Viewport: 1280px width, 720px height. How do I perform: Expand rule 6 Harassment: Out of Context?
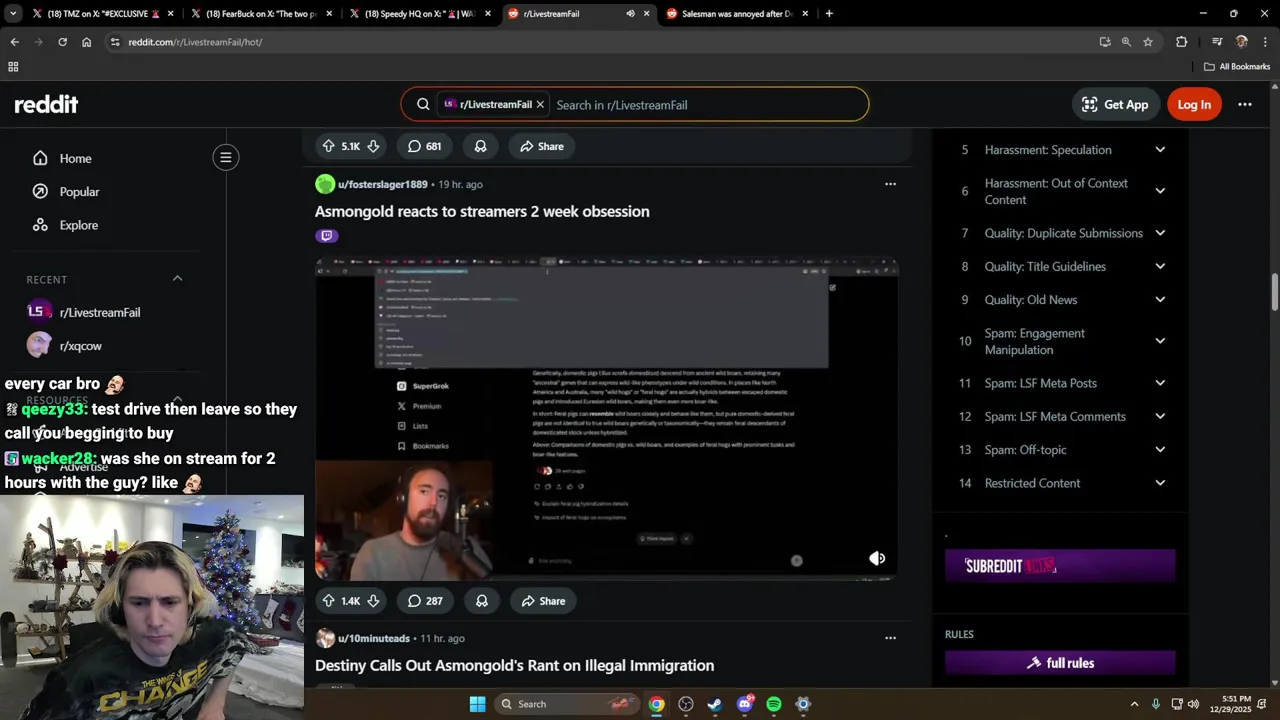[1160, 191]
